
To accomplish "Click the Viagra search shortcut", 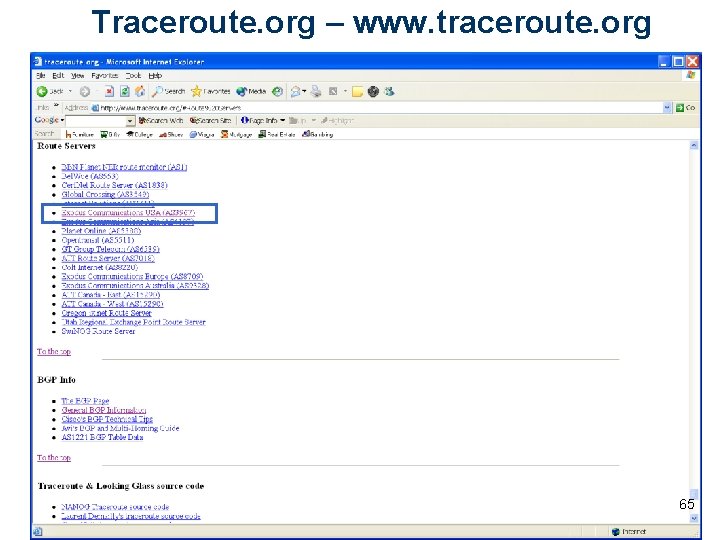I will (202, 134).
